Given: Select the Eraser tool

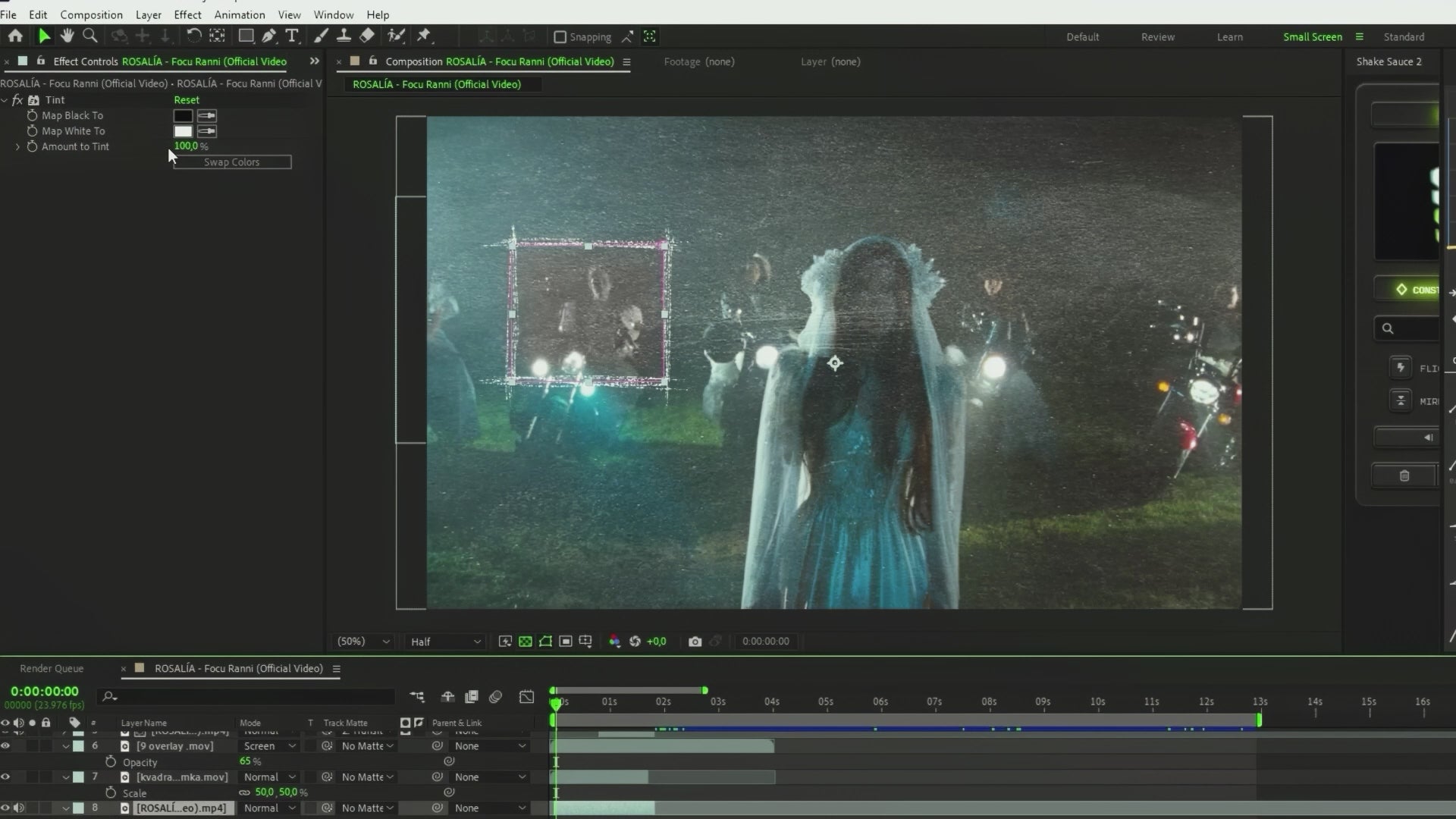Looking at the screenshot, I should pyautogui.click(x=367, y=36).
